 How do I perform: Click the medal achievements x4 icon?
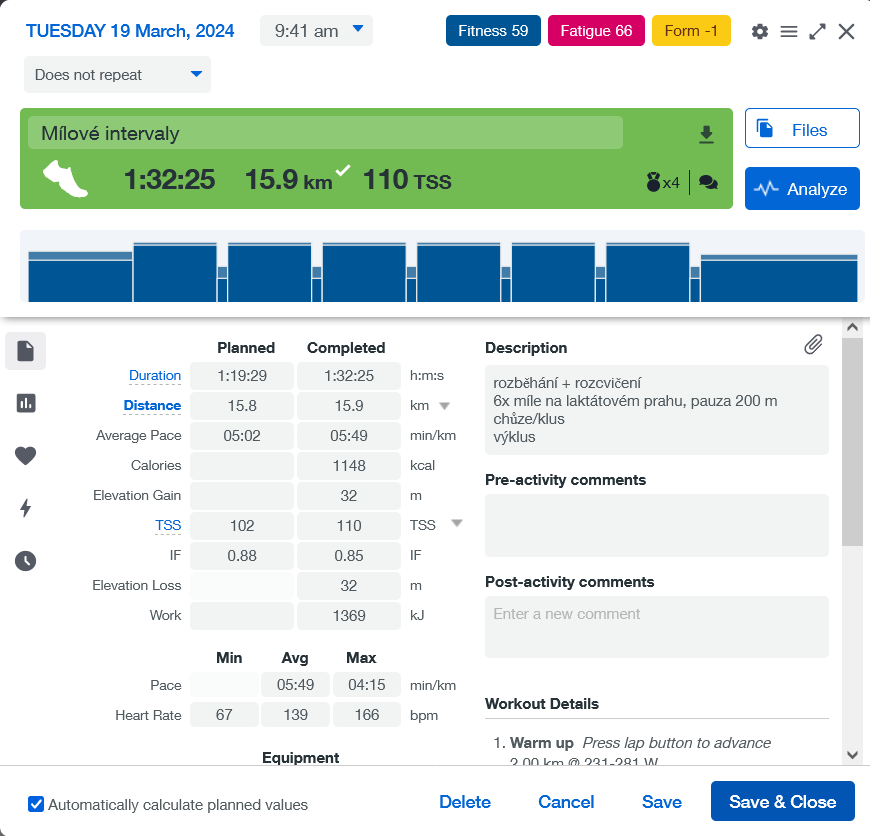[x=663, y=183]
